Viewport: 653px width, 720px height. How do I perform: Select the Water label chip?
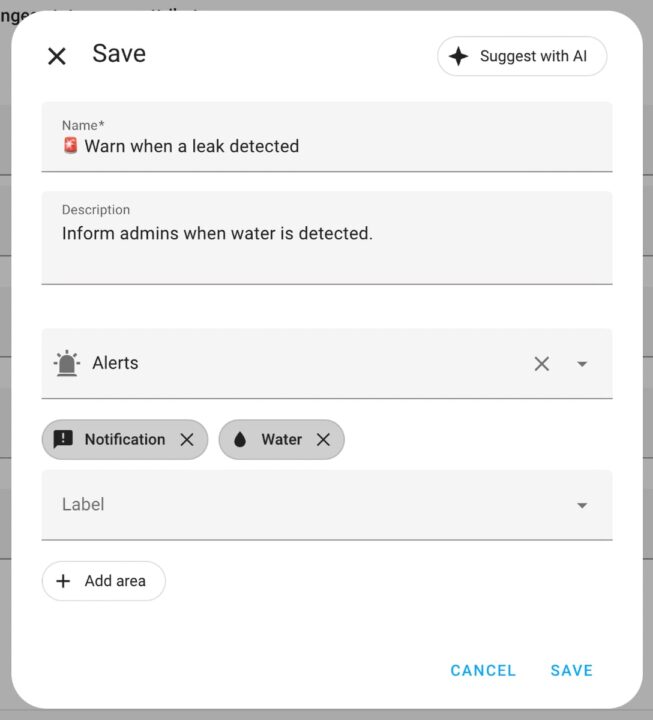(281, 439)
